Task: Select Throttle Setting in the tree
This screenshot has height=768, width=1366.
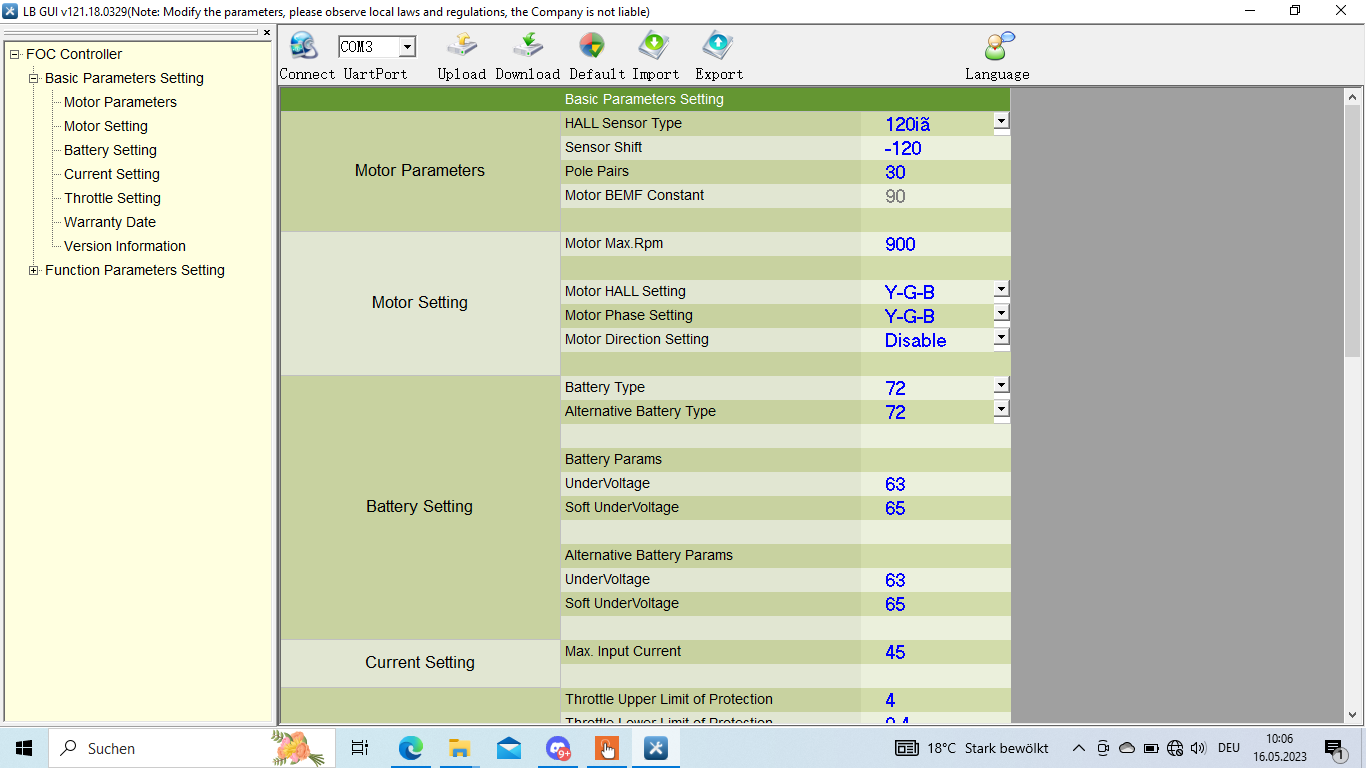Action: (112, 198)
